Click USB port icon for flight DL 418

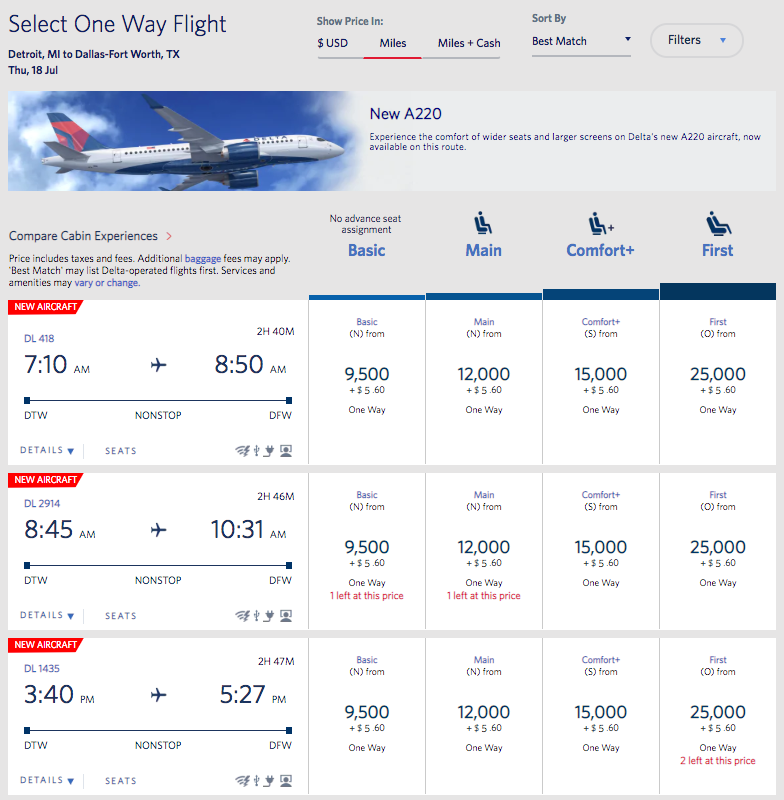point(257,450)
